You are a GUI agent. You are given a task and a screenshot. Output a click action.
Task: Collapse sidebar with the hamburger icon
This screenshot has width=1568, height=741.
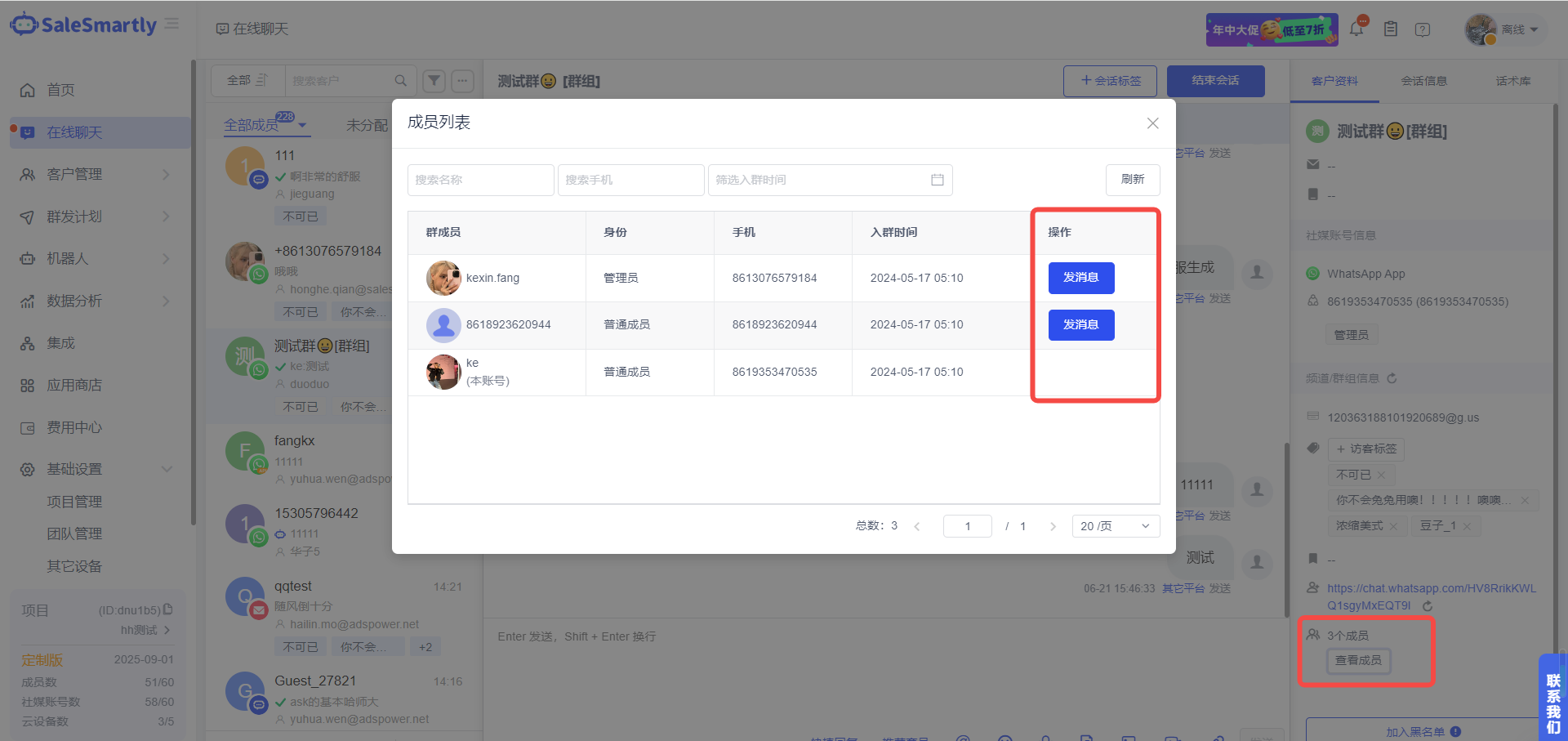[x=172, y=24]
